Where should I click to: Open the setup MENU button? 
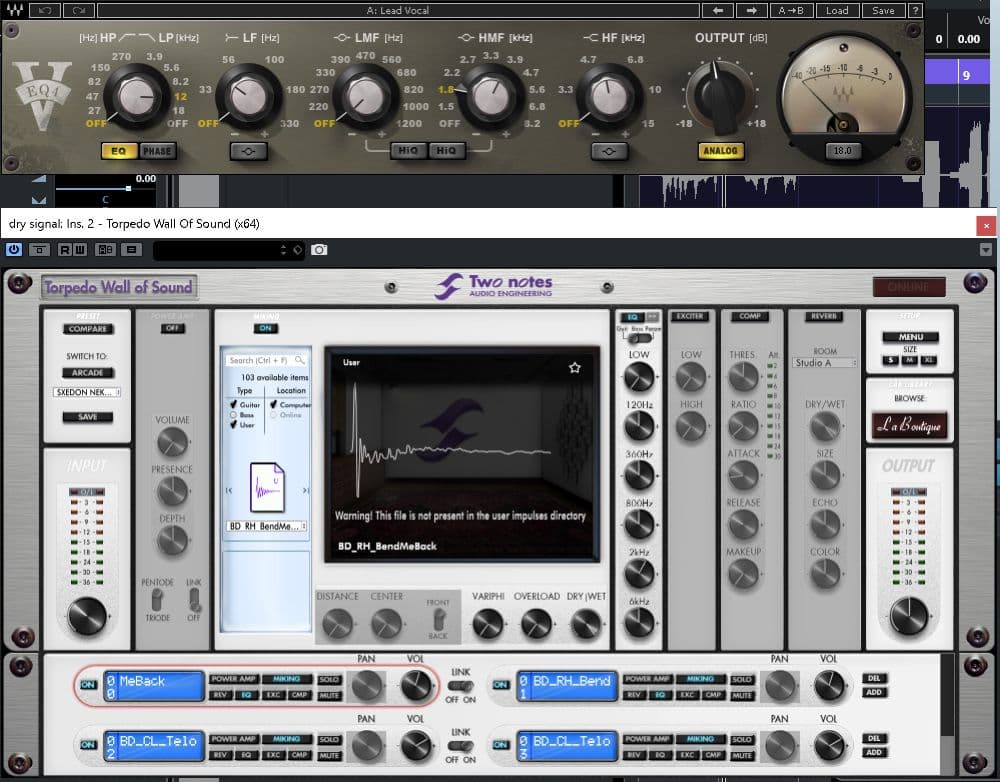click(x=910, y=337)
